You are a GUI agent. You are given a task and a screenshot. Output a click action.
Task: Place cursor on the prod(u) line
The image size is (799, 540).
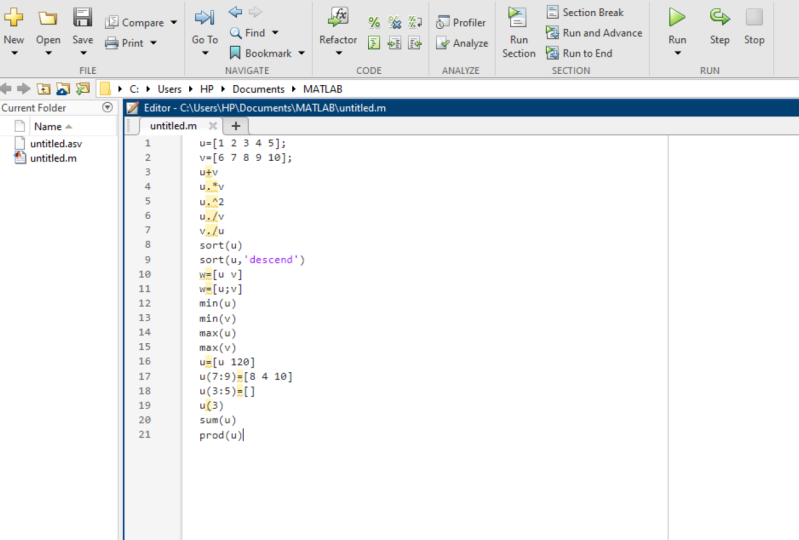221,435
